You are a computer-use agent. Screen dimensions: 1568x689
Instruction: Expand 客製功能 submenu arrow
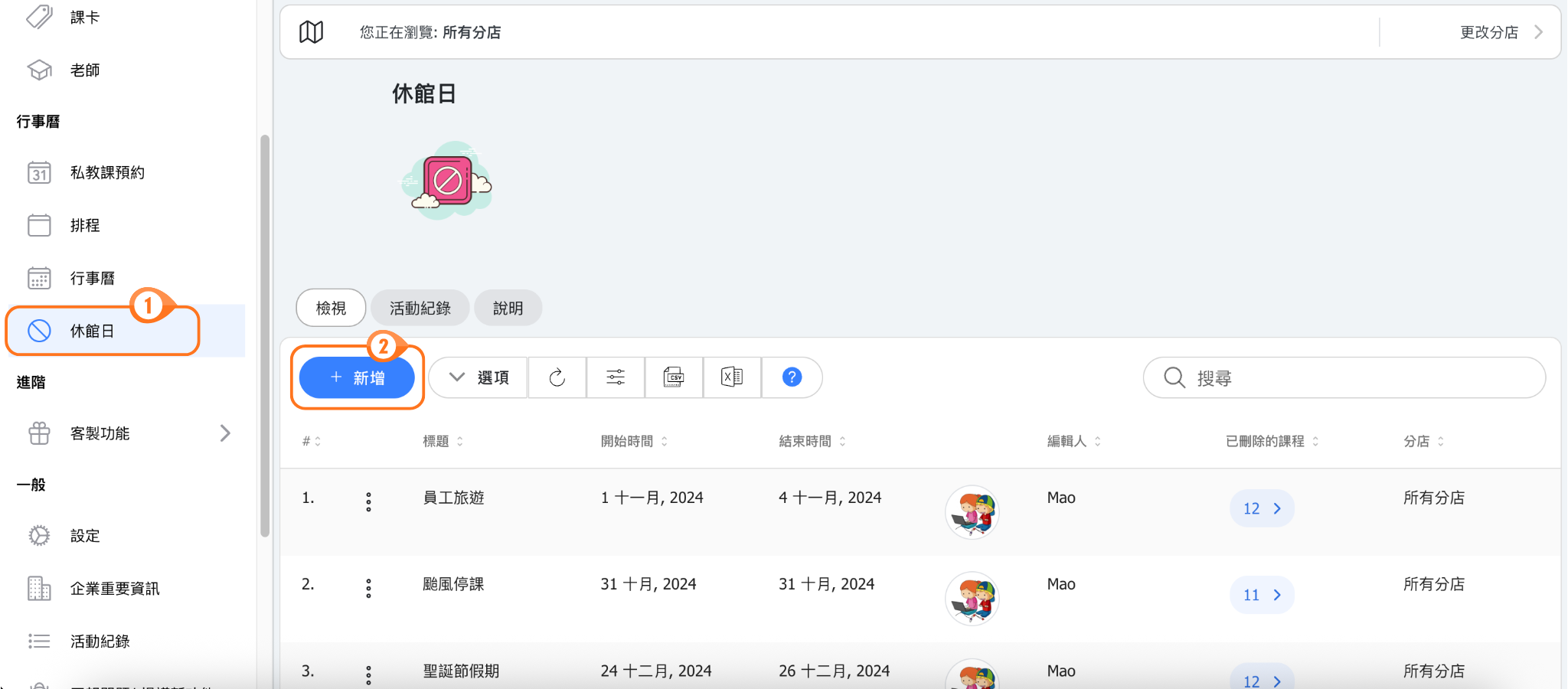(225, 433)
